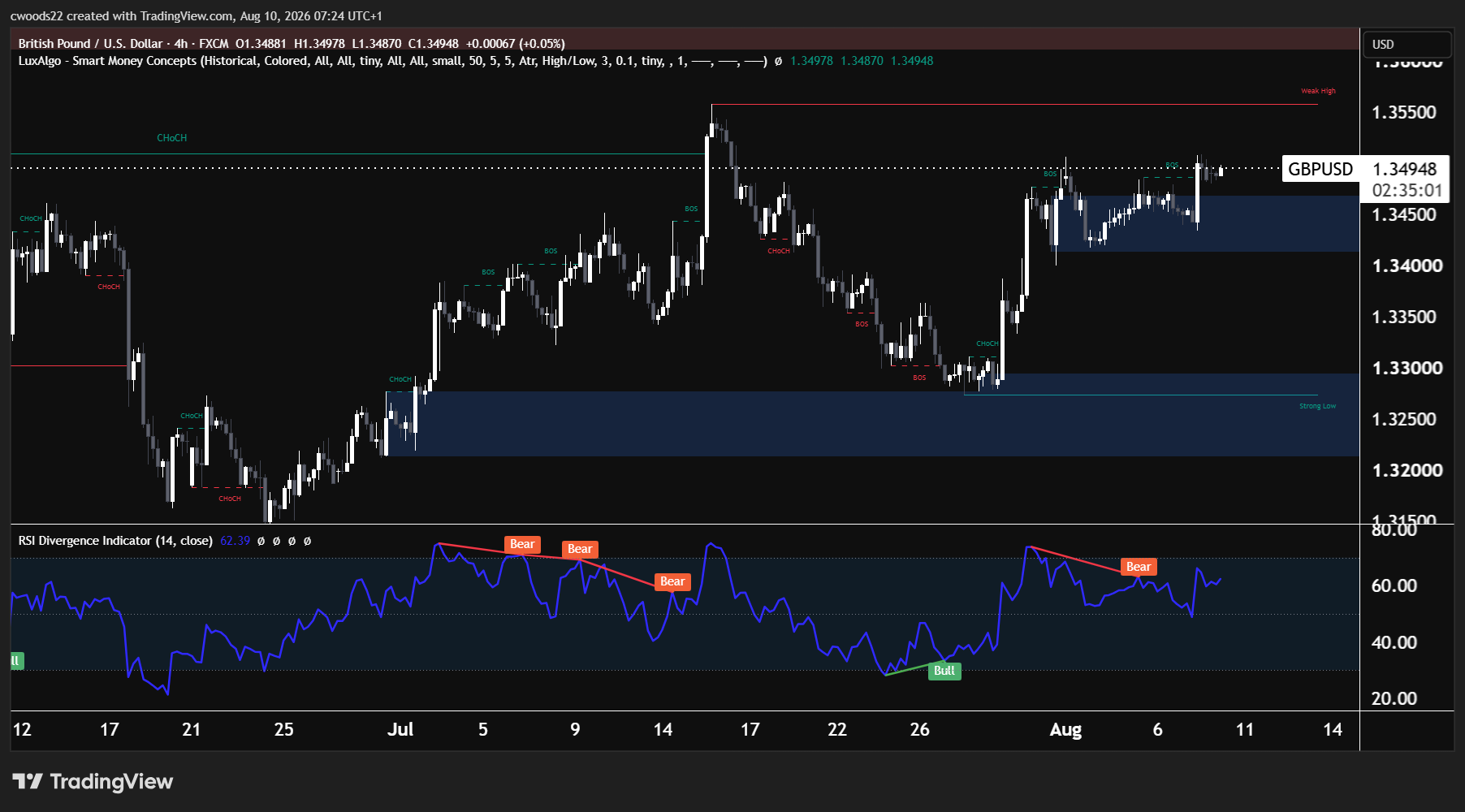Open the USD currency selector

tap(1407, 44)
